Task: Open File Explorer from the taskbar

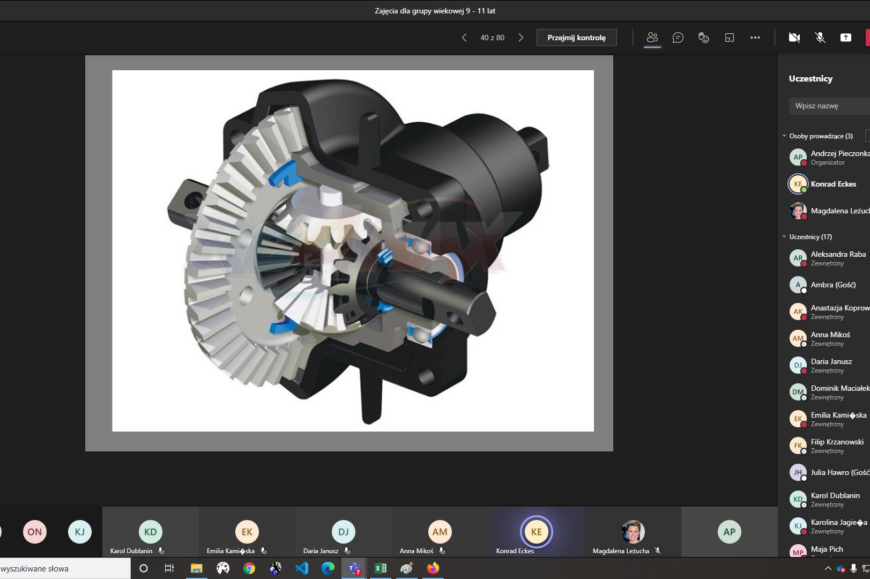Action: coord(196,568)
